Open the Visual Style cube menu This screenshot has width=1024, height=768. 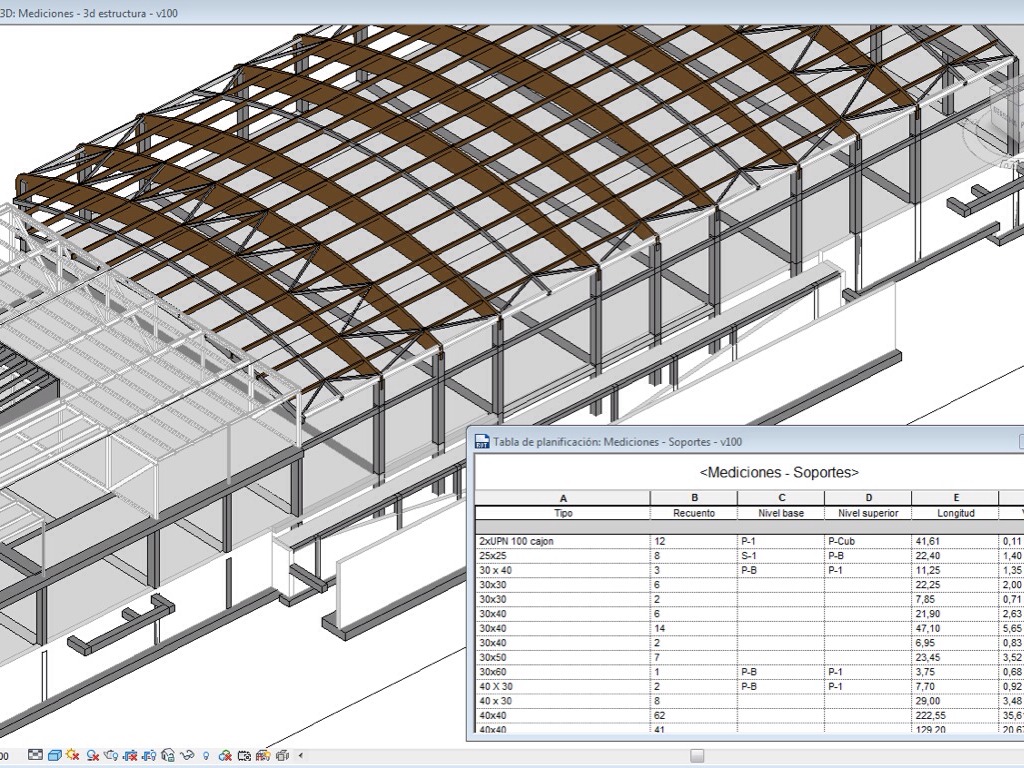point(55,755)
